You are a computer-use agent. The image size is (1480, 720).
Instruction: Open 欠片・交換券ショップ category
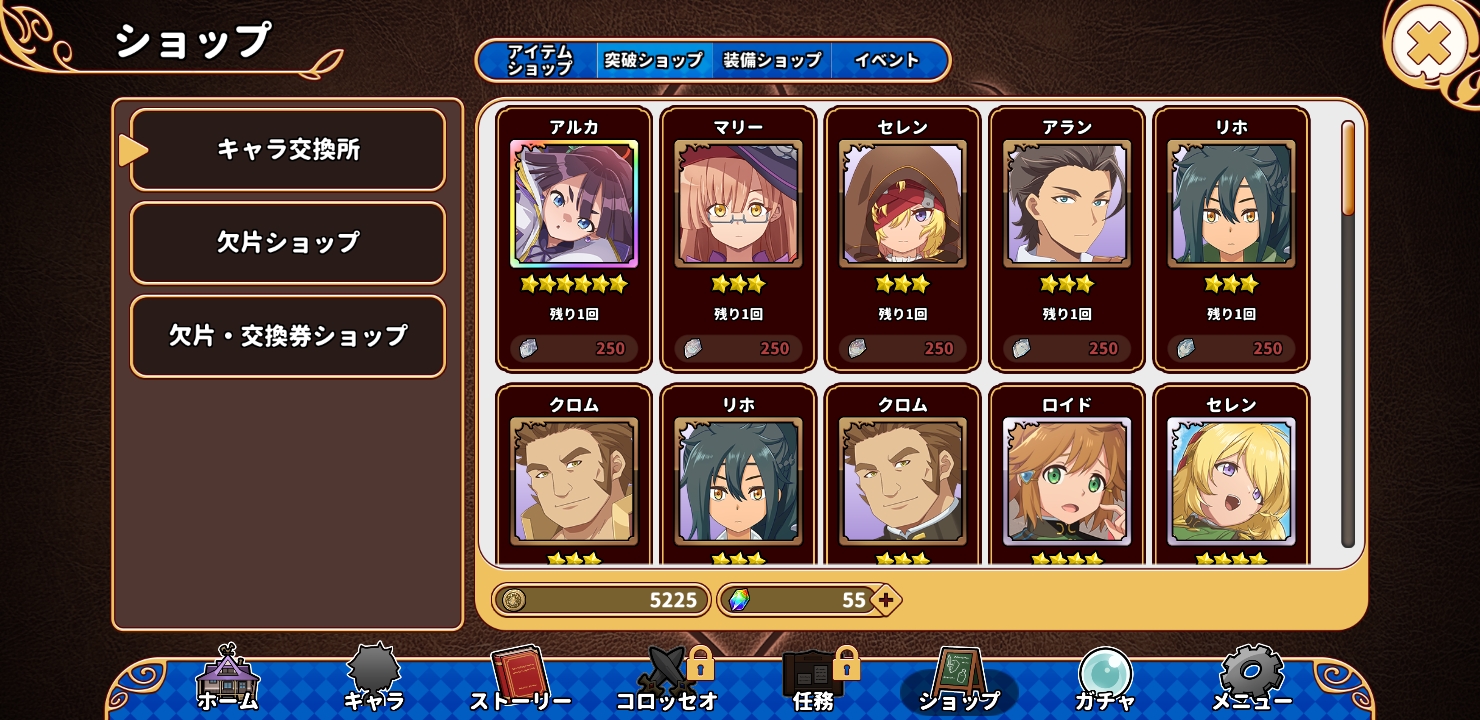coord(288,336)
